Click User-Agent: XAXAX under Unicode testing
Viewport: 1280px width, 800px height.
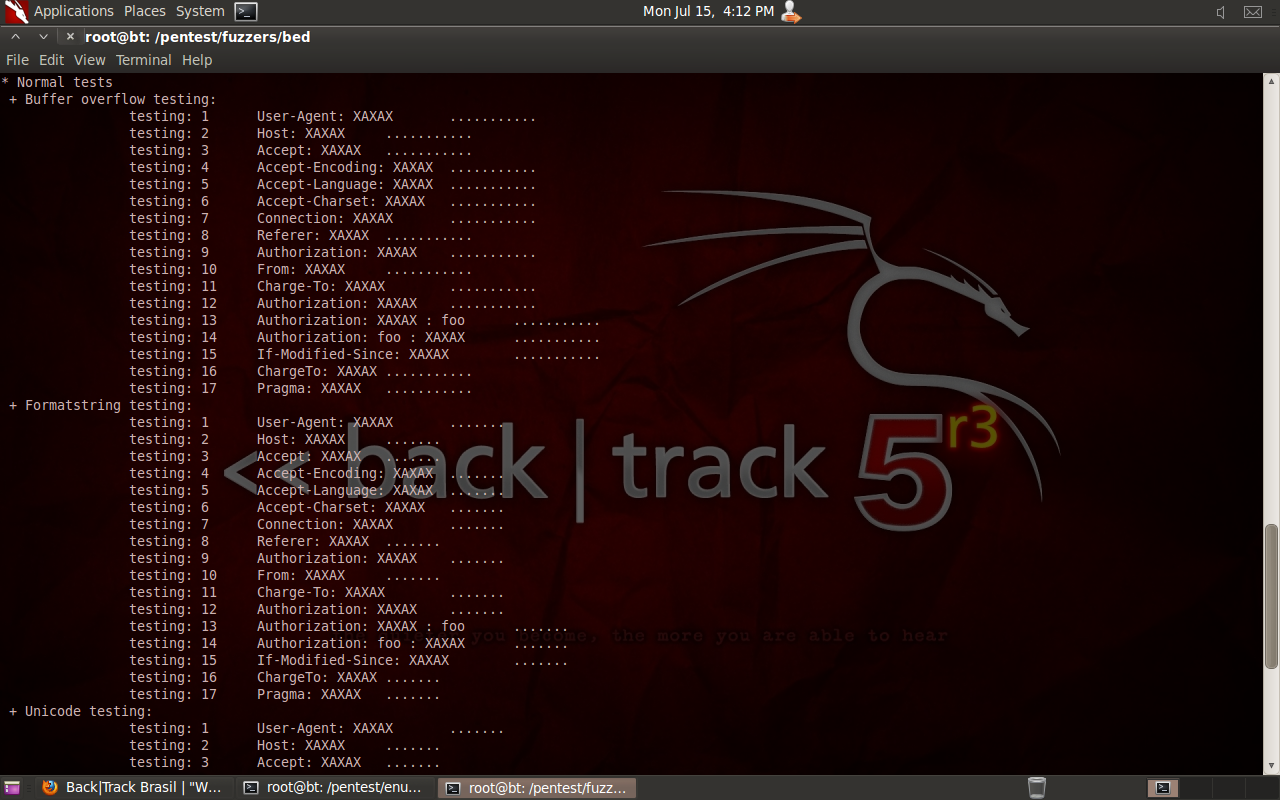point(325,728)
